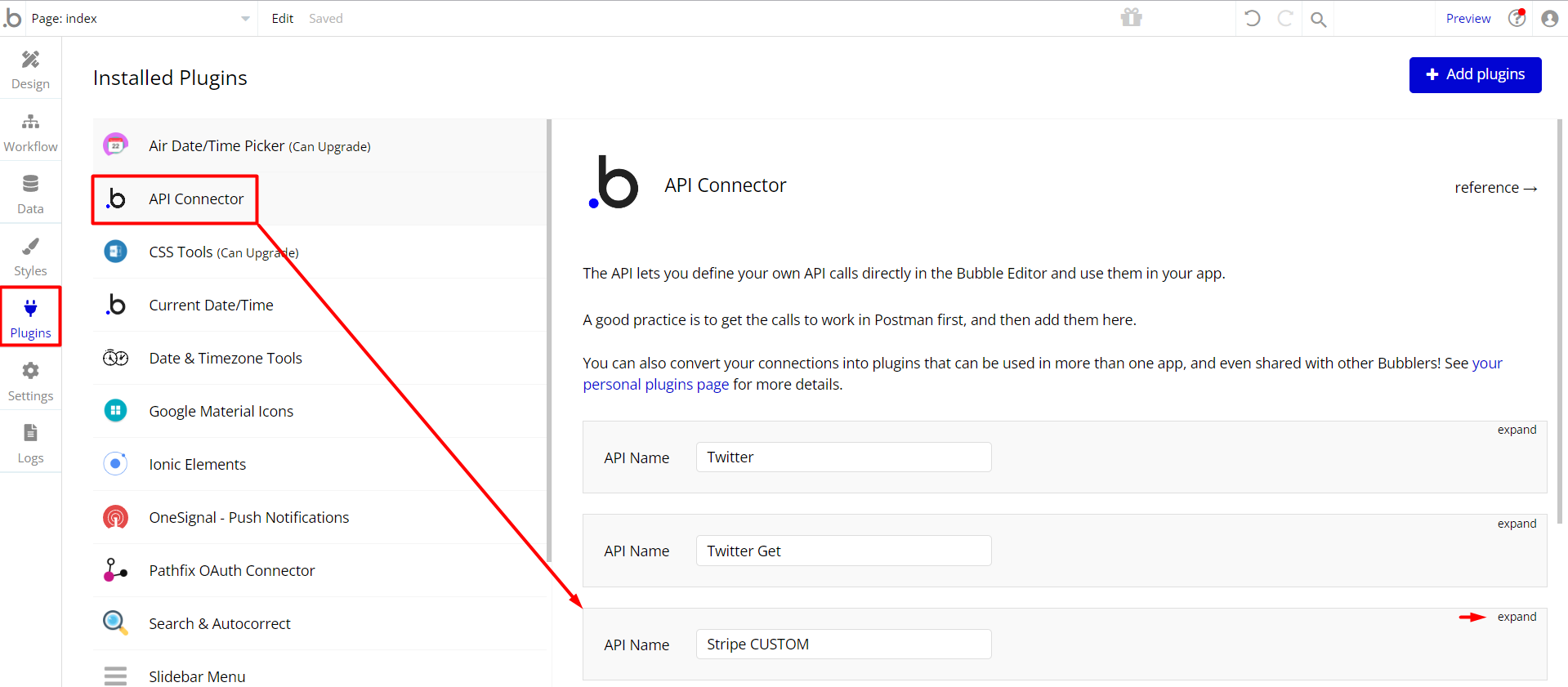Click the API Connector list entry text

(x=196, y=199)
